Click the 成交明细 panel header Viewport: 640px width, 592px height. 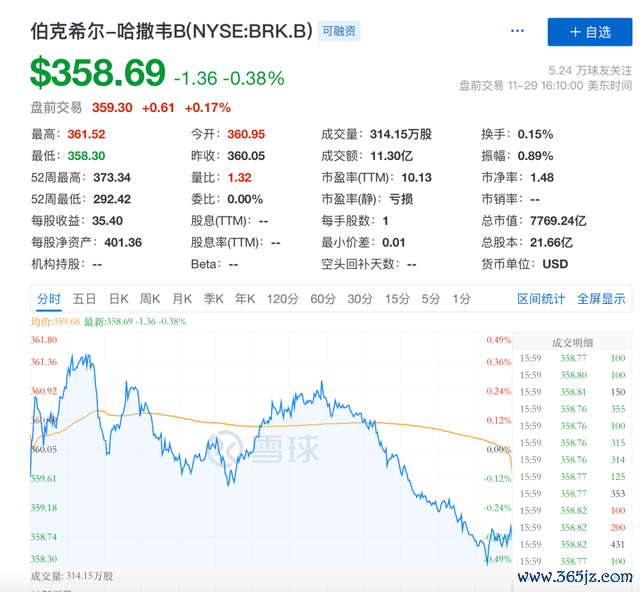tap(572, 343)
